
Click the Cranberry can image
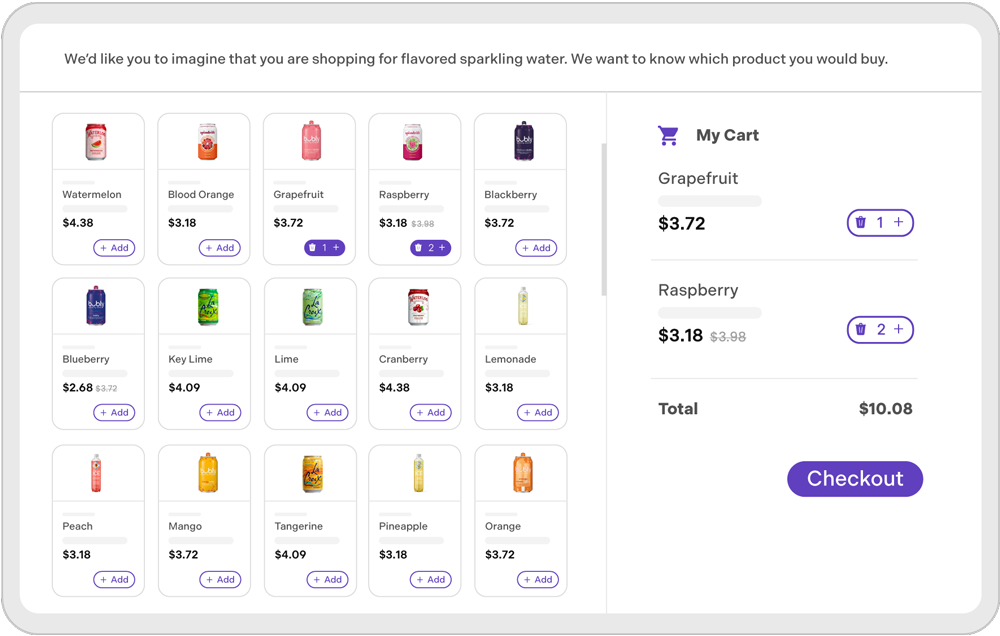pos(415,308)
